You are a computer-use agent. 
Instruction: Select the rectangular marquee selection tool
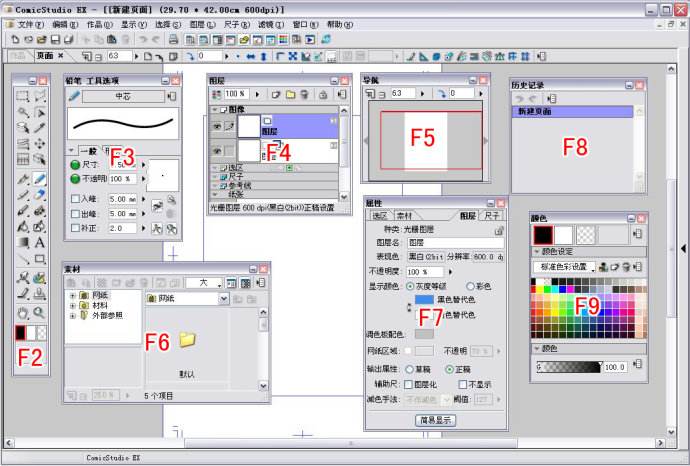22,97
